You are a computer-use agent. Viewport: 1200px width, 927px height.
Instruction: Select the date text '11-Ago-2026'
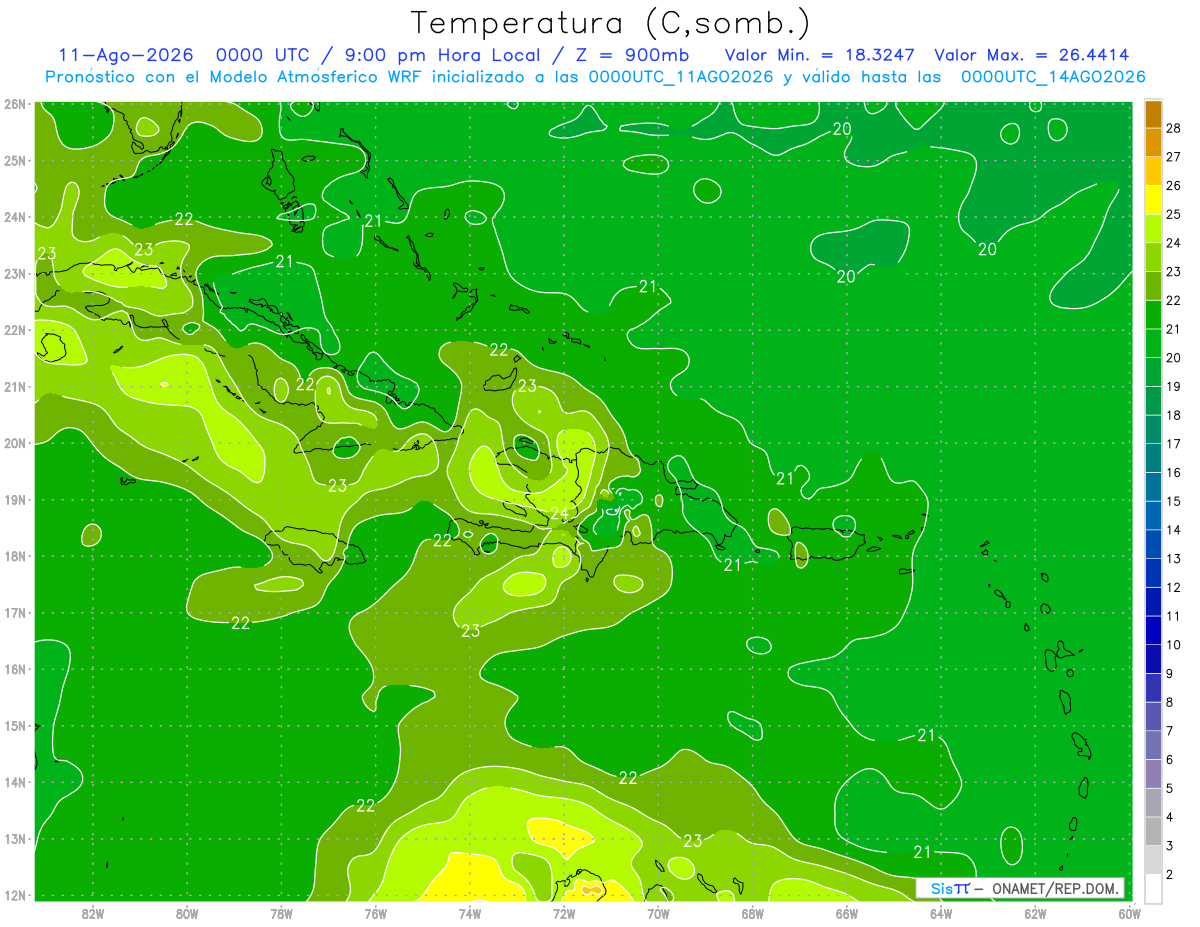(x=125, y=56)
